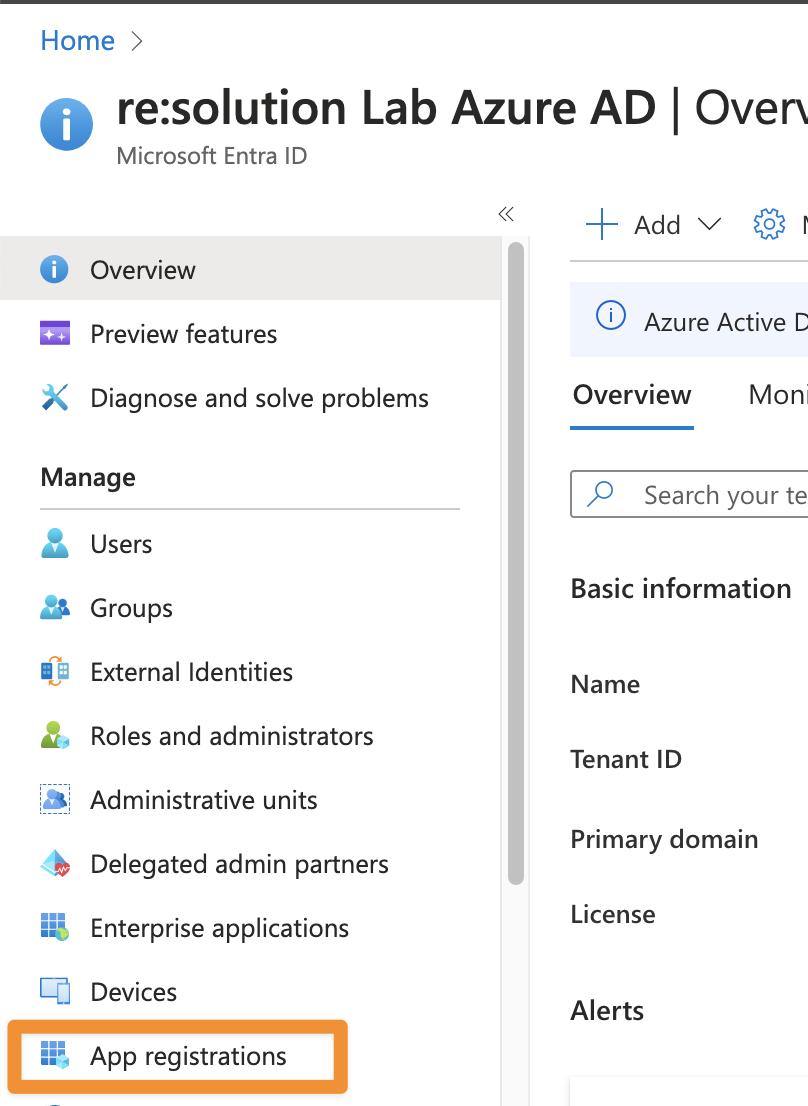Click the Devices icon
808x1106 pixels.
click(54, 991)
